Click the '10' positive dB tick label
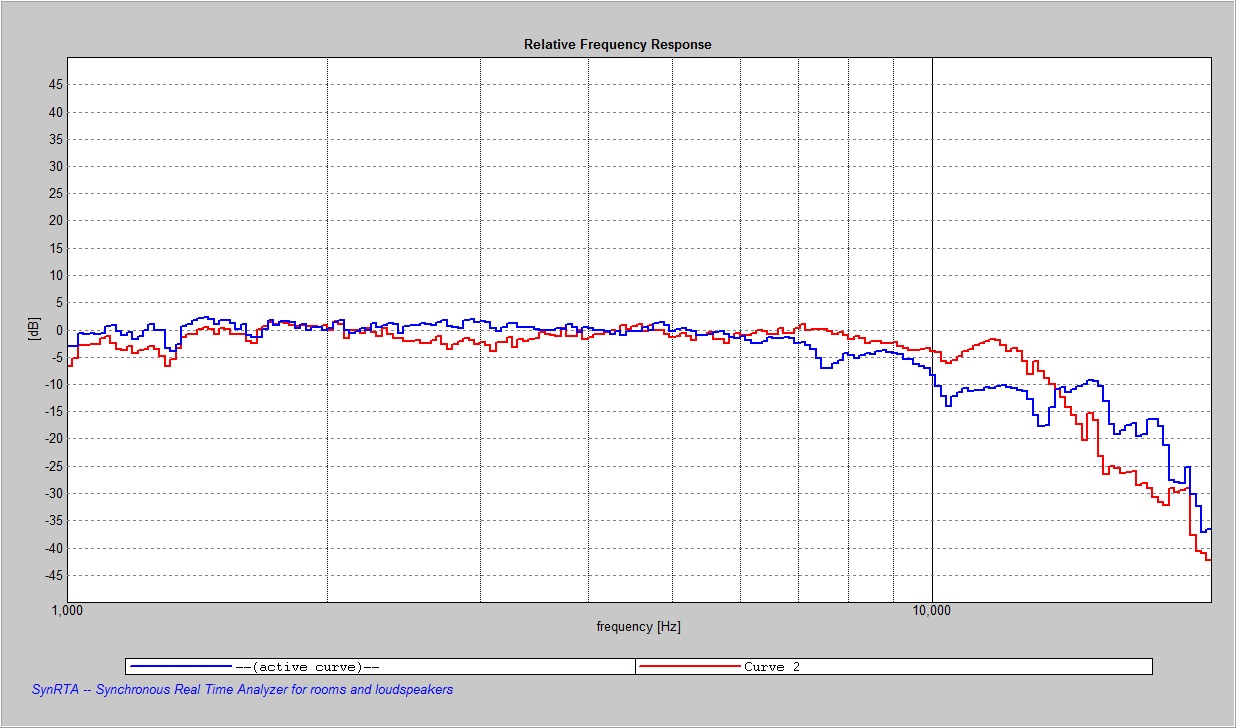 click(x=56, y=276)
